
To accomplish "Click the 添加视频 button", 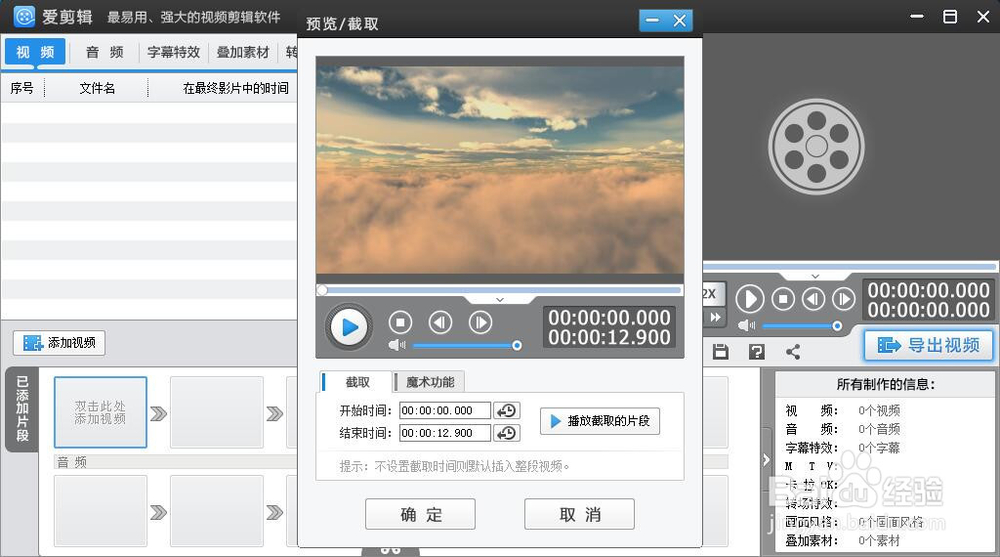I will point(59,343).
